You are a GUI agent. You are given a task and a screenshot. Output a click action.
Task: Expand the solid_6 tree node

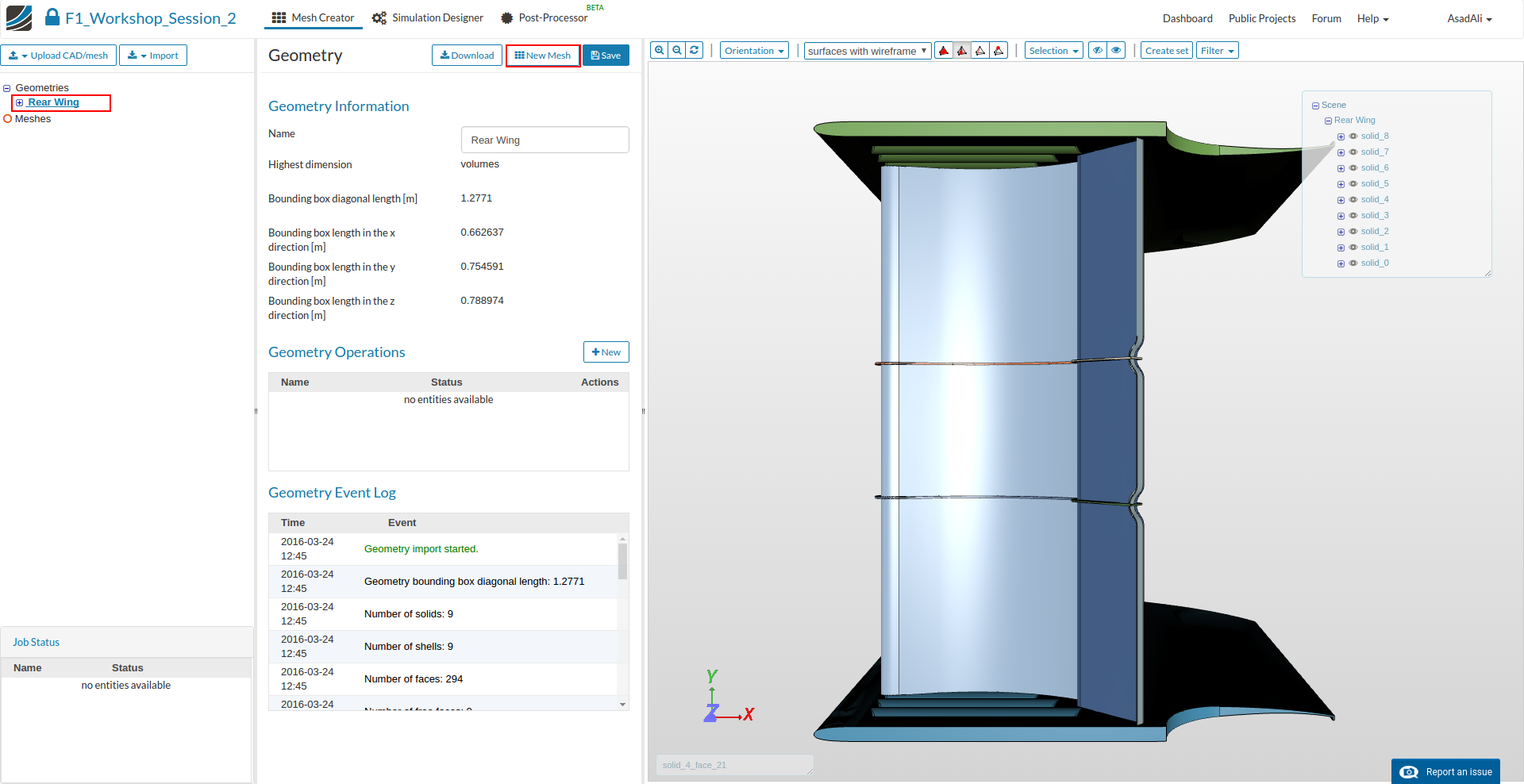tap(1341, 168)
